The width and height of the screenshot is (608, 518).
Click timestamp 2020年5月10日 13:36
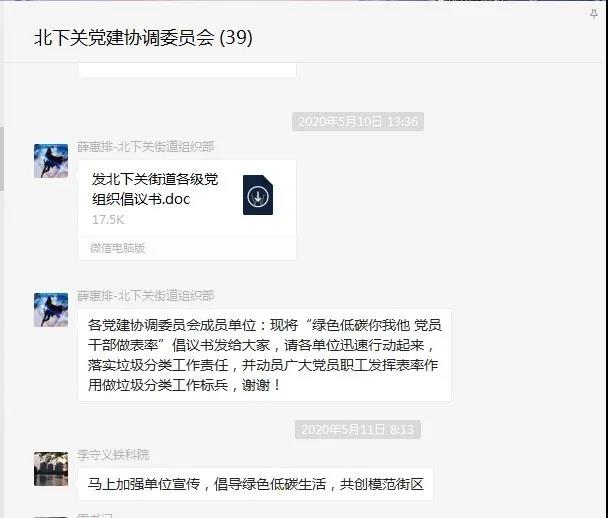tap(358, 122)
